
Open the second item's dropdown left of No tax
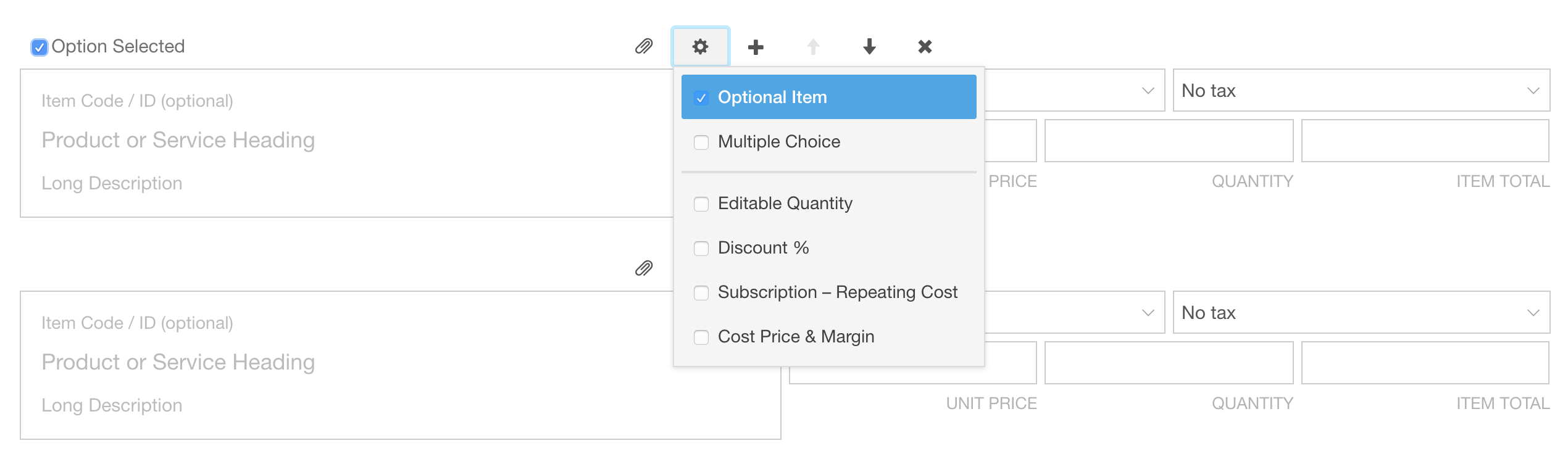(1074, 313)
